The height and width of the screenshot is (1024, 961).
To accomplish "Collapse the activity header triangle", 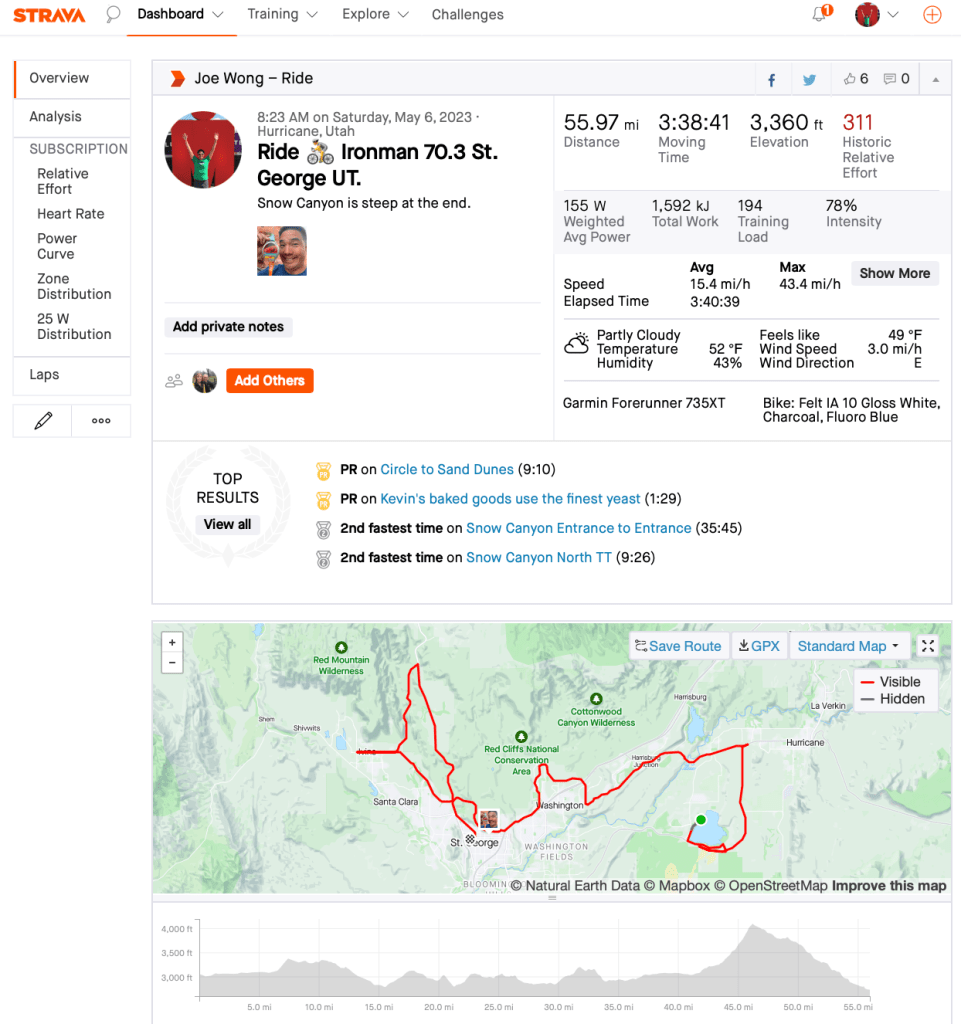I will click(x=935, y=79).
